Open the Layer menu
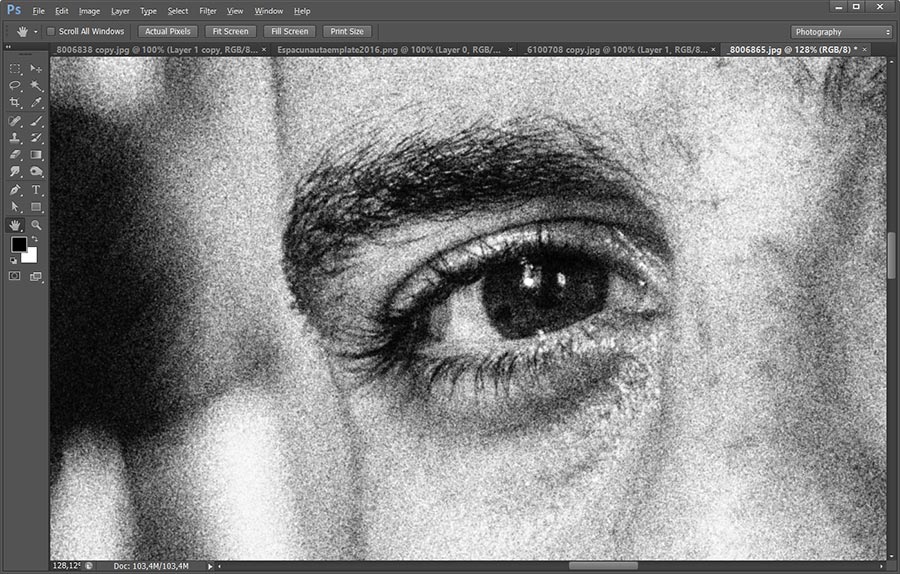This screenshot has height=574, width=900. [x=120, y=11]
